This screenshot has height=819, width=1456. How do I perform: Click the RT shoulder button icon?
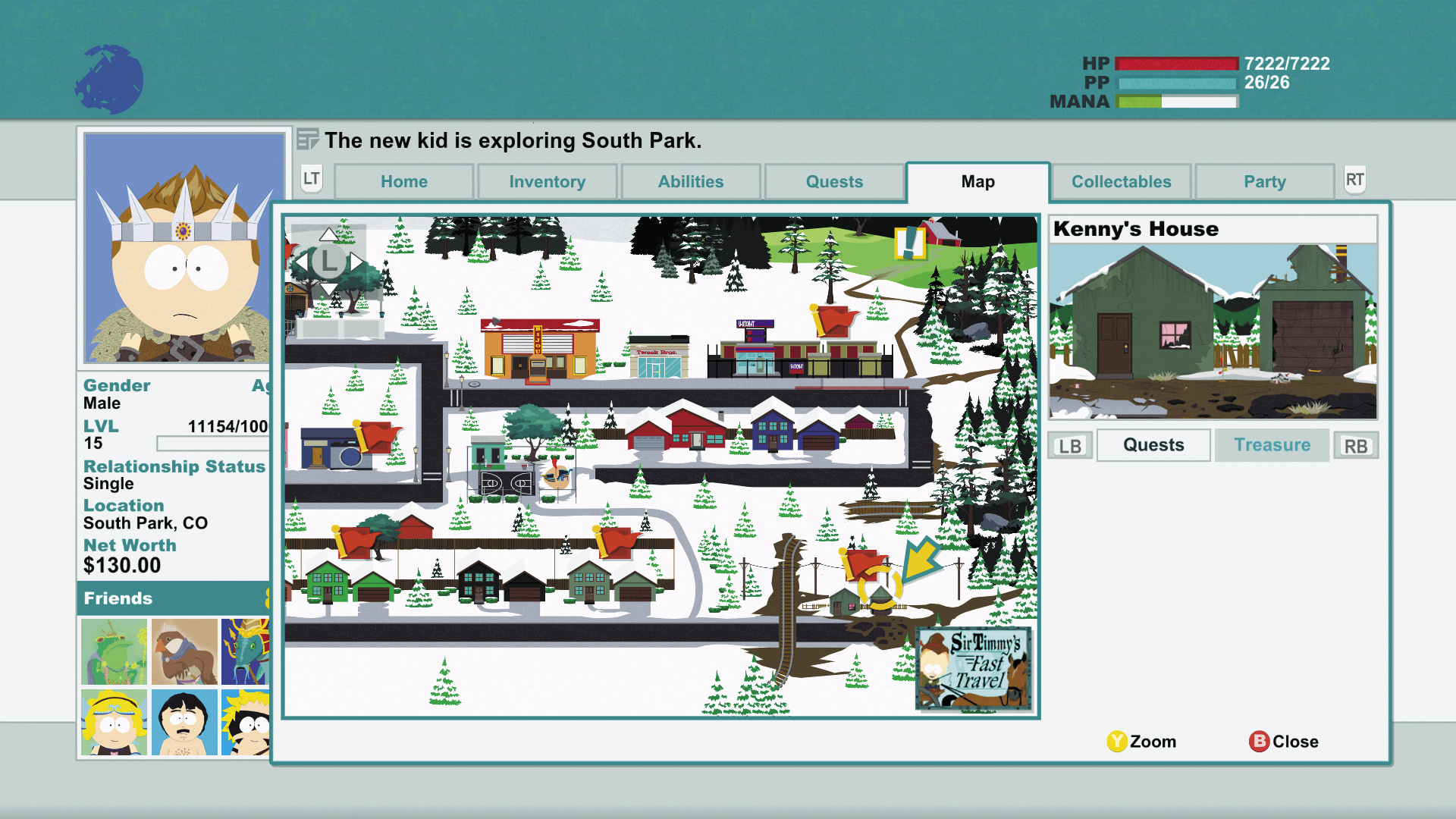point(1354,180)
